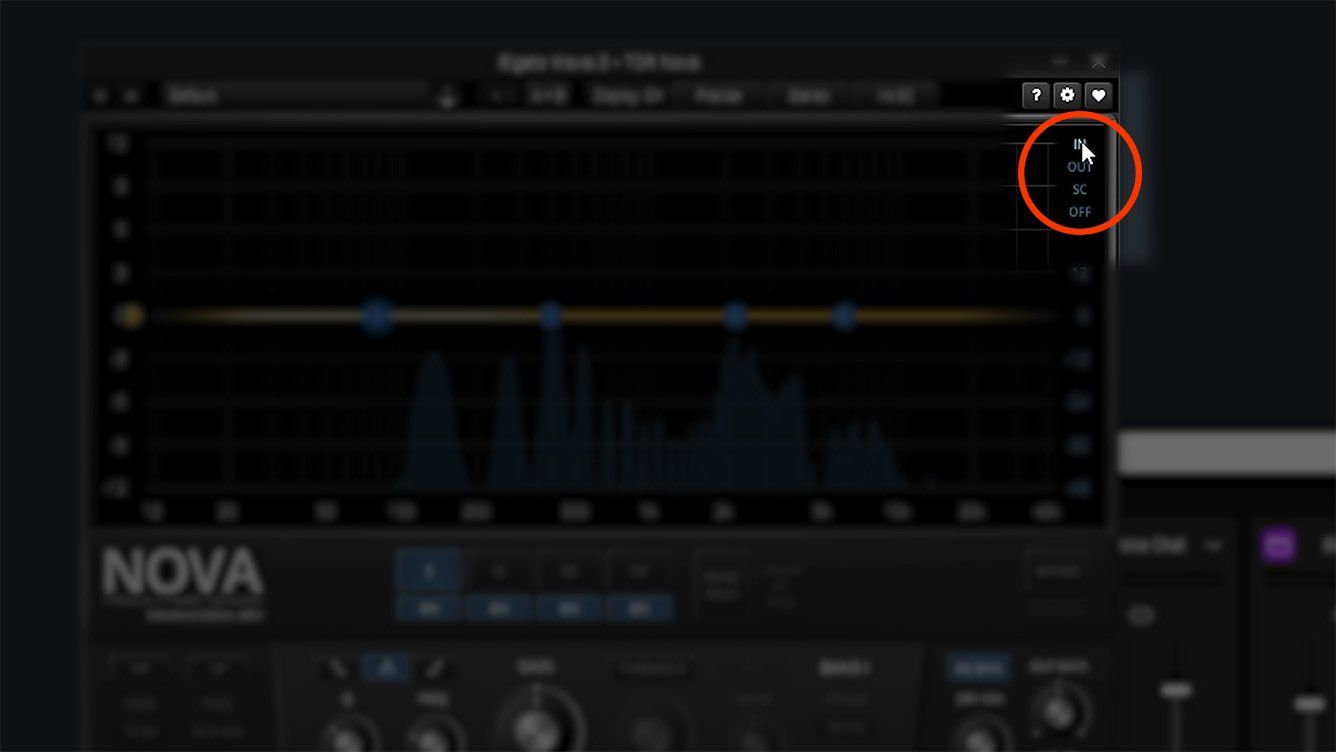
Task: Click the redo arrow in the toolbar
Action: (130, 96)
